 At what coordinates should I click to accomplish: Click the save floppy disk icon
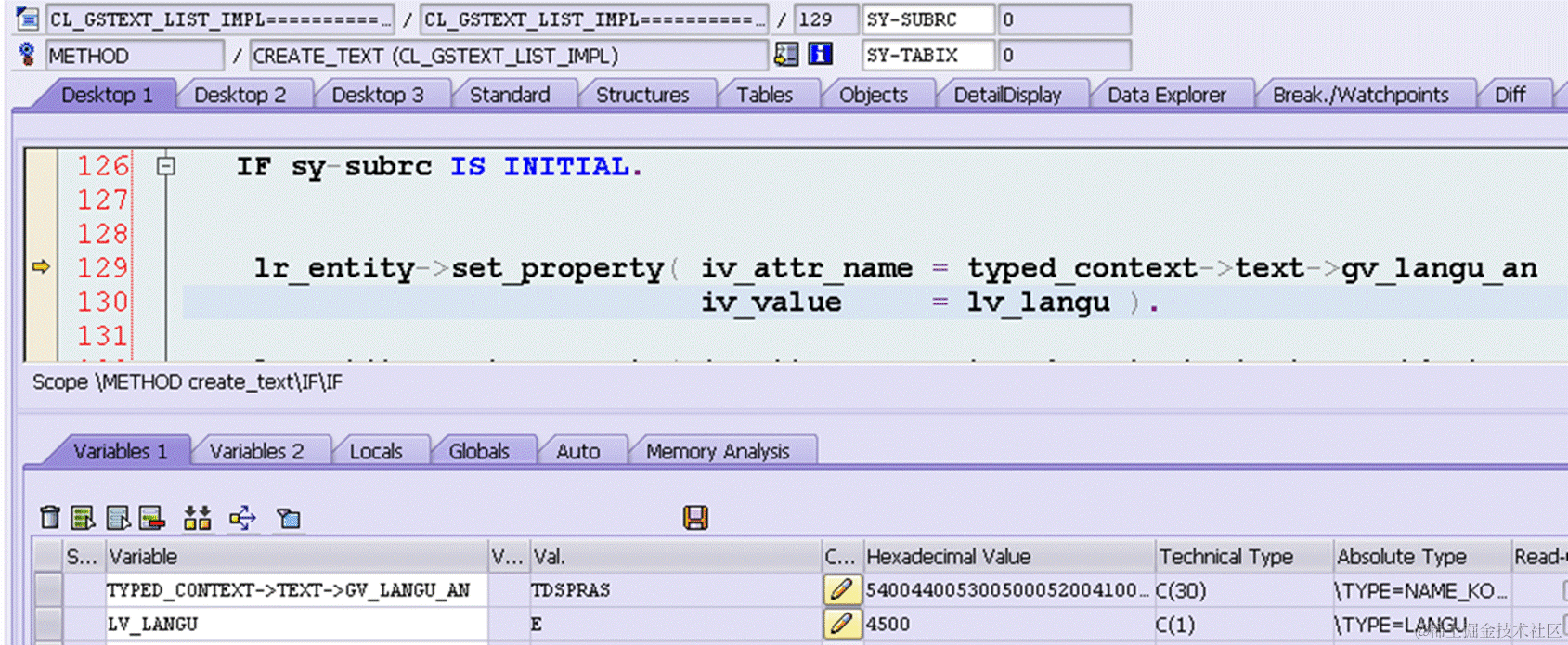695,517
